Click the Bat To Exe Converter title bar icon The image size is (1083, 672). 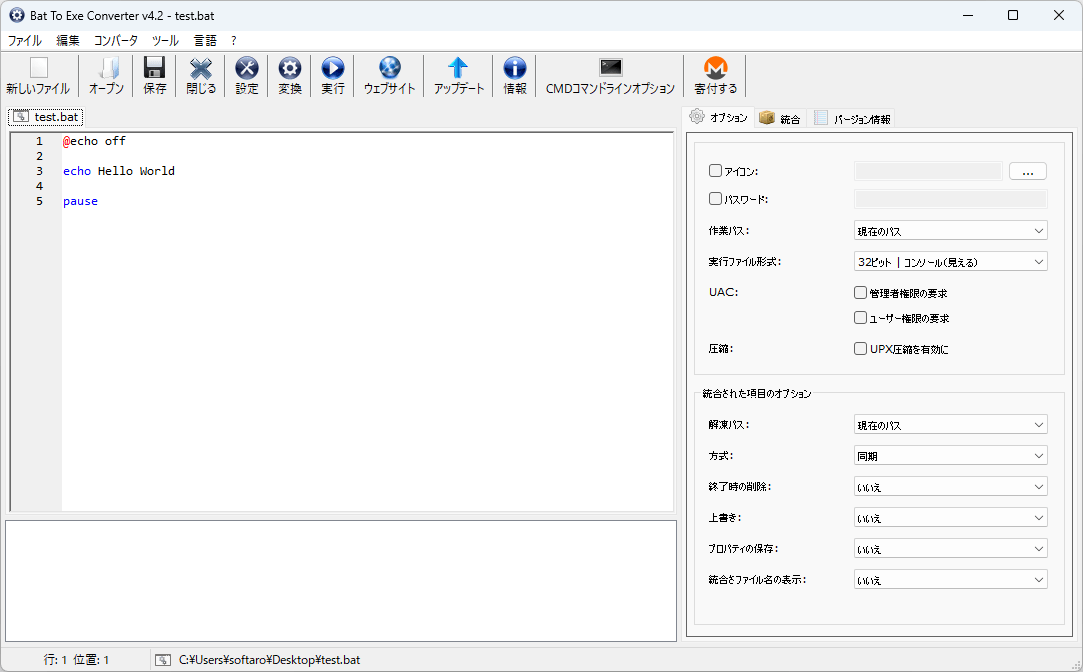click(x=17, y=15)
